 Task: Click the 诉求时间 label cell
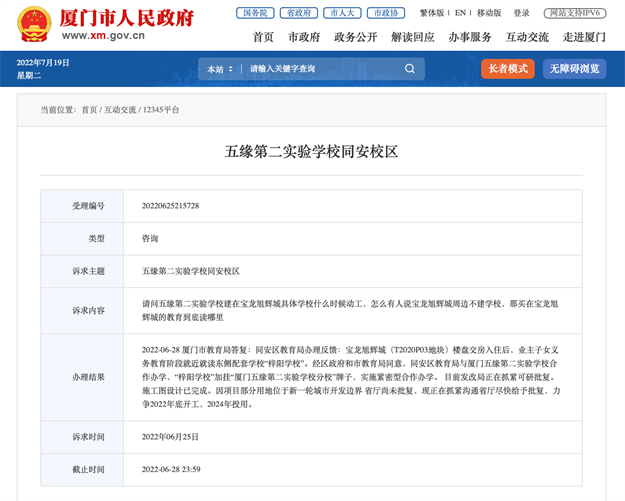(82, 437)
